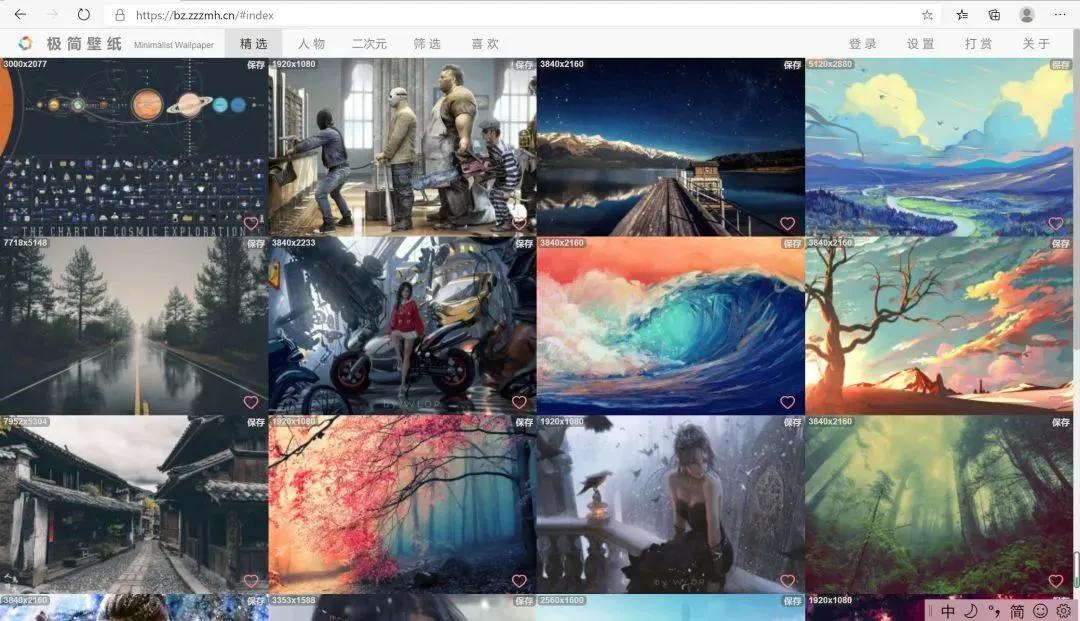Click the 极简壁纸 colorful logo icon
The width and height of the screenshot is (1080, 621).
click(25, 43)
